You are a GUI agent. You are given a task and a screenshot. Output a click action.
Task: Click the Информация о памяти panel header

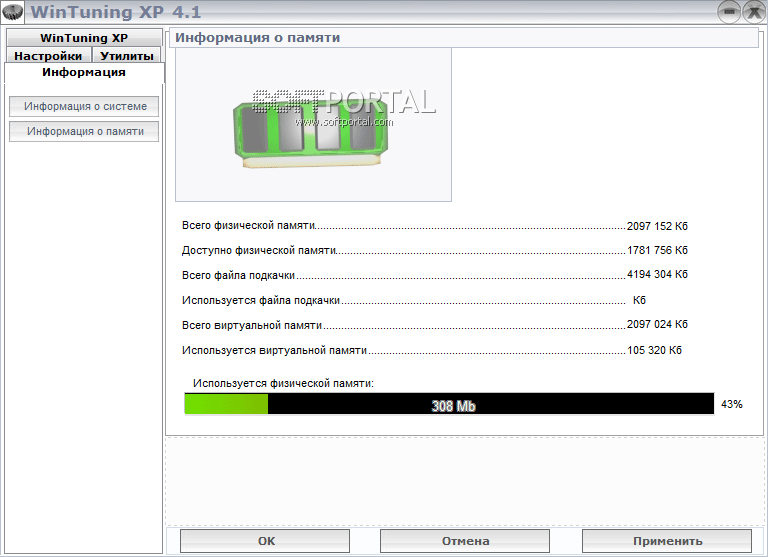pyautogui.click(x=463, y=38)
